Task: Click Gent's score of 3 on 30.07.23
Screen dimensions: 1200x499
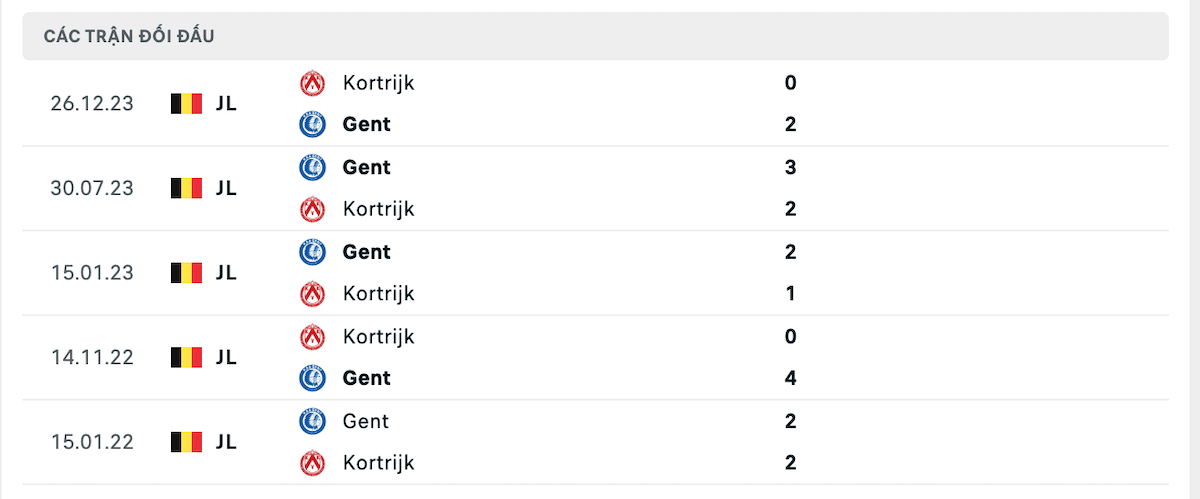Action: pos(790,168)
